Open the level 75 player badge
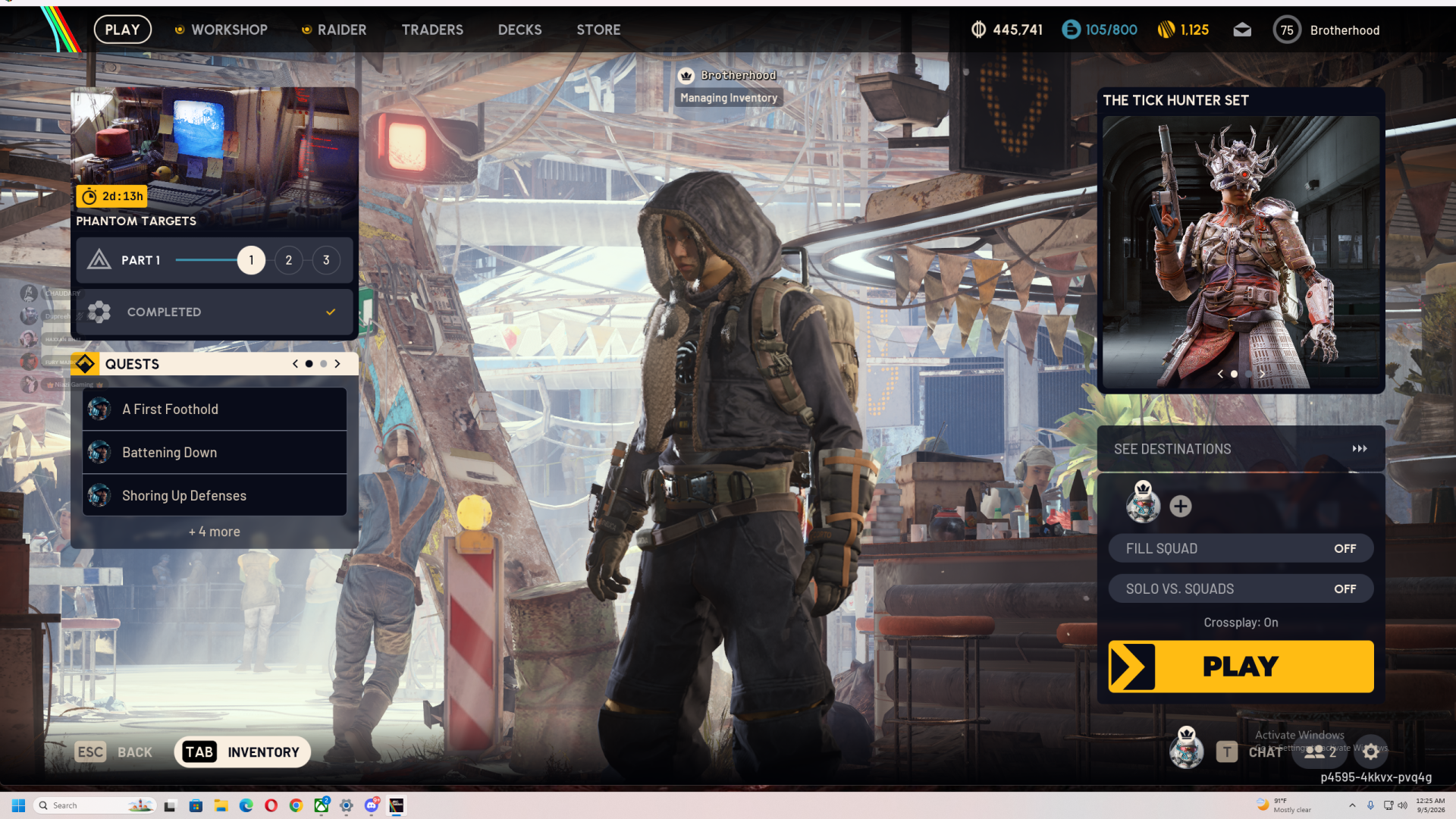This screenshot has height=819, width=1456. (x=1287, y=30)
